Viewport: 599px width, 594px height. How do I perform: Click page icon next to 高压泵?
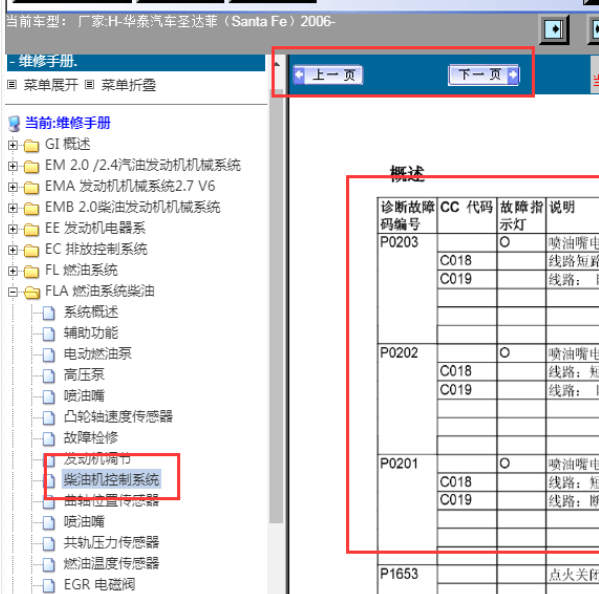point(49,376)
